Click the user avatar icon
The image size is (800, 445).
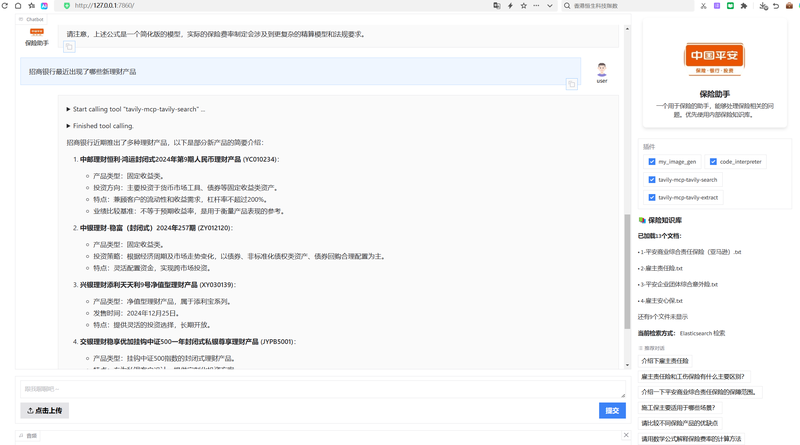(602, 70)
